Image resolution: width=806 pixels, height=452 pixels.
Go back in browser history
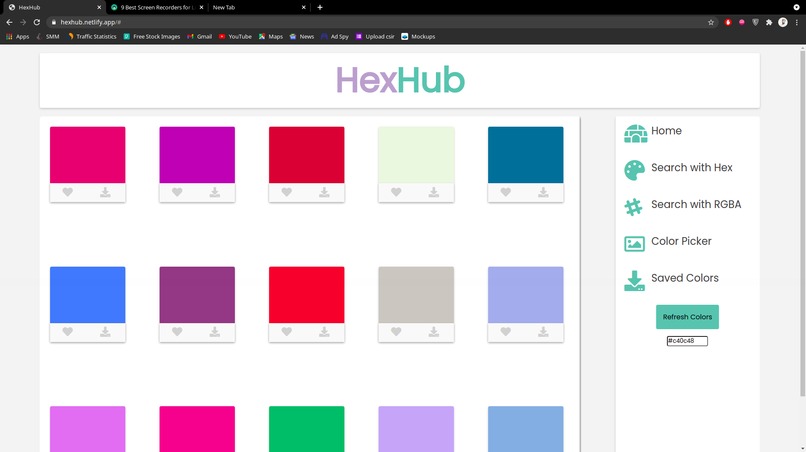click(x=9, y=22)
